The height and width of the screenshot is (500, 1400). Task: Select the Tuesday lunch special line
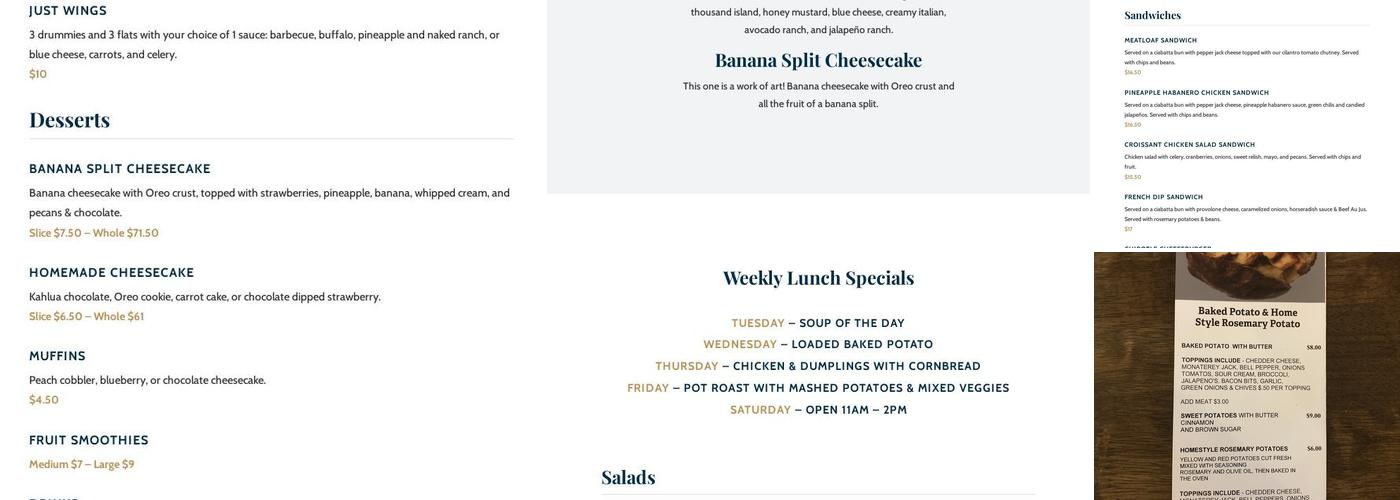pyautogui.click(x=818, y=323)
